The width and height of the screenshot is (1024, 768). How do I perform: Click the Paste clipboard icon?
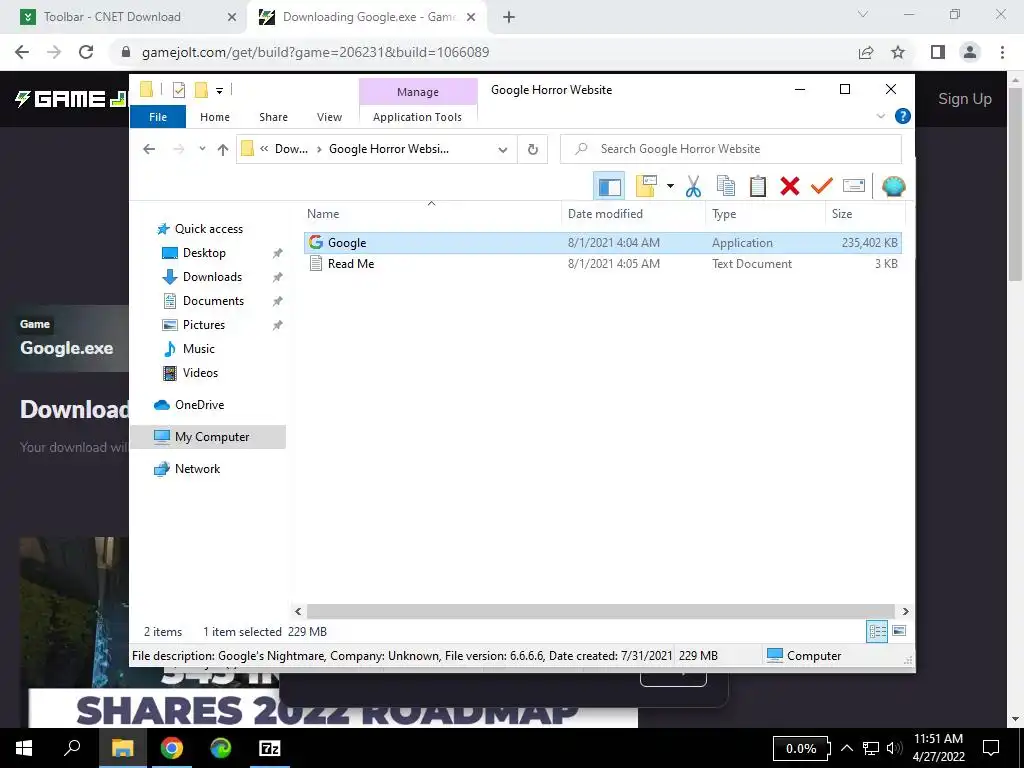pos(758,187)
